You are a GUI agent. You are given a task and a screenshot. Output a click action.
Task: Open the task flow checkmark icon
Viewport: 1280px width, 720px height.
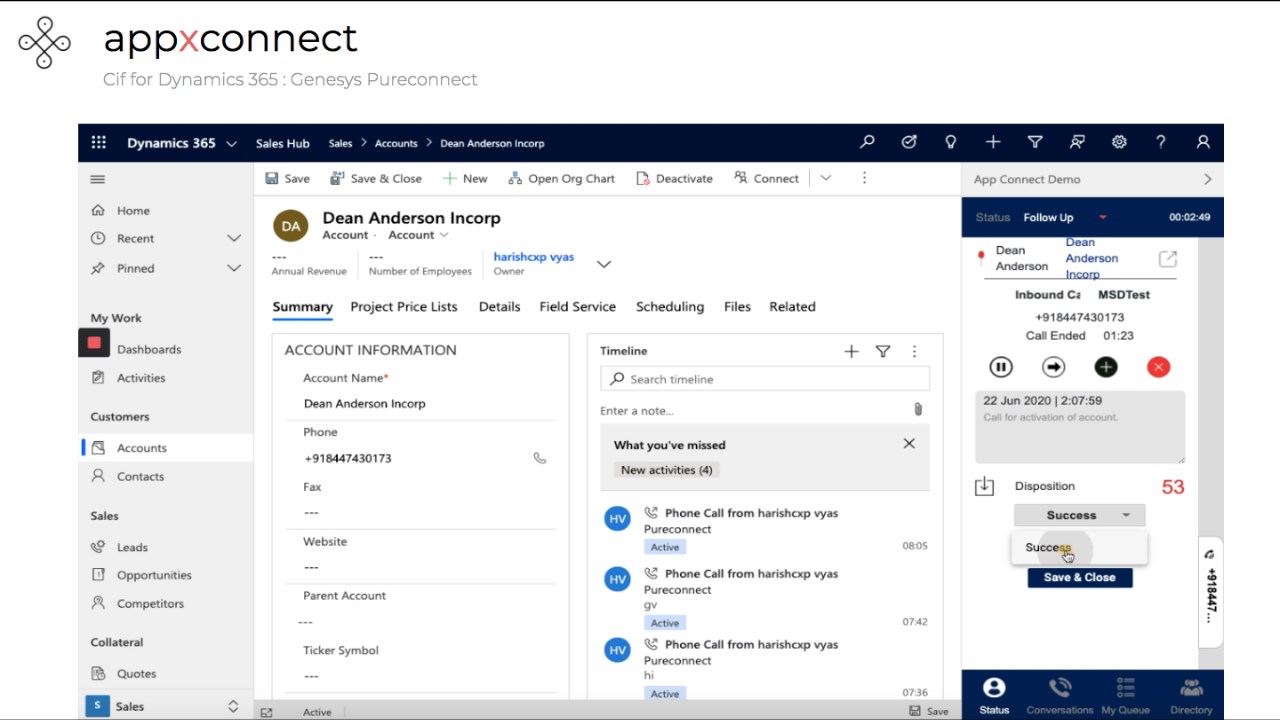[x=909, y=142]
